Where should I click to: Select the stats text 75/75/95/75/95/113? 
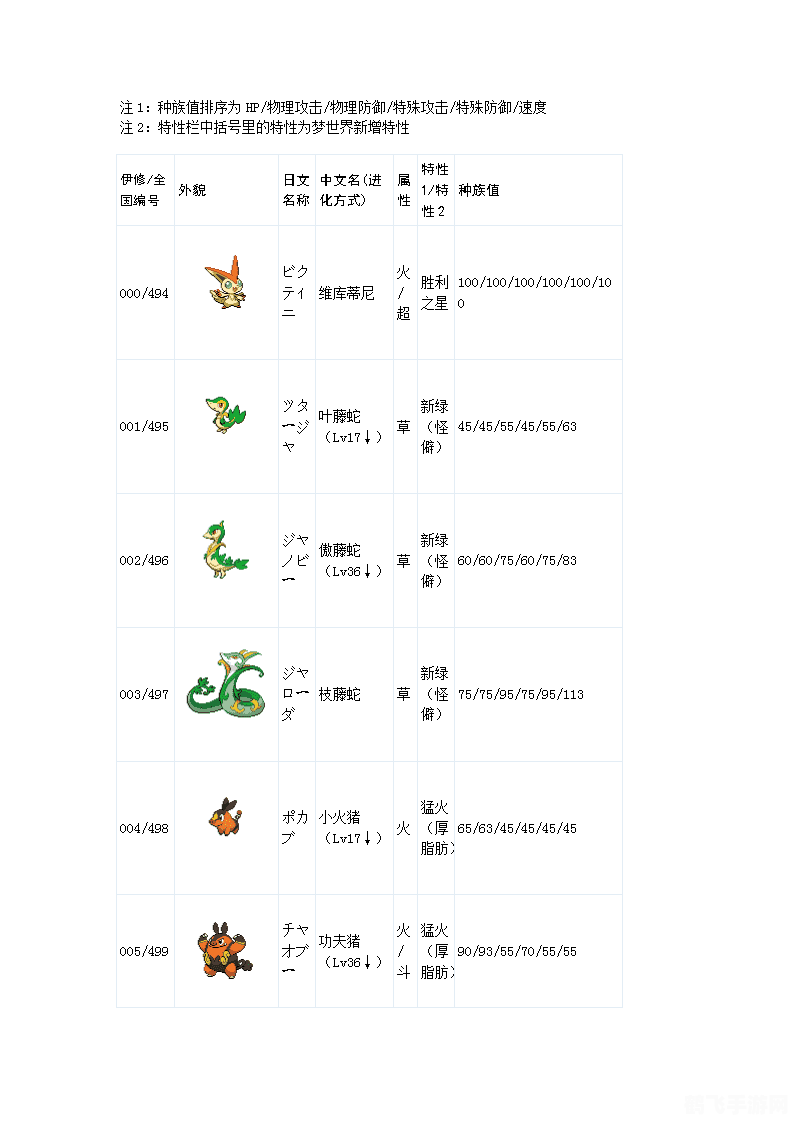[520, 694]
